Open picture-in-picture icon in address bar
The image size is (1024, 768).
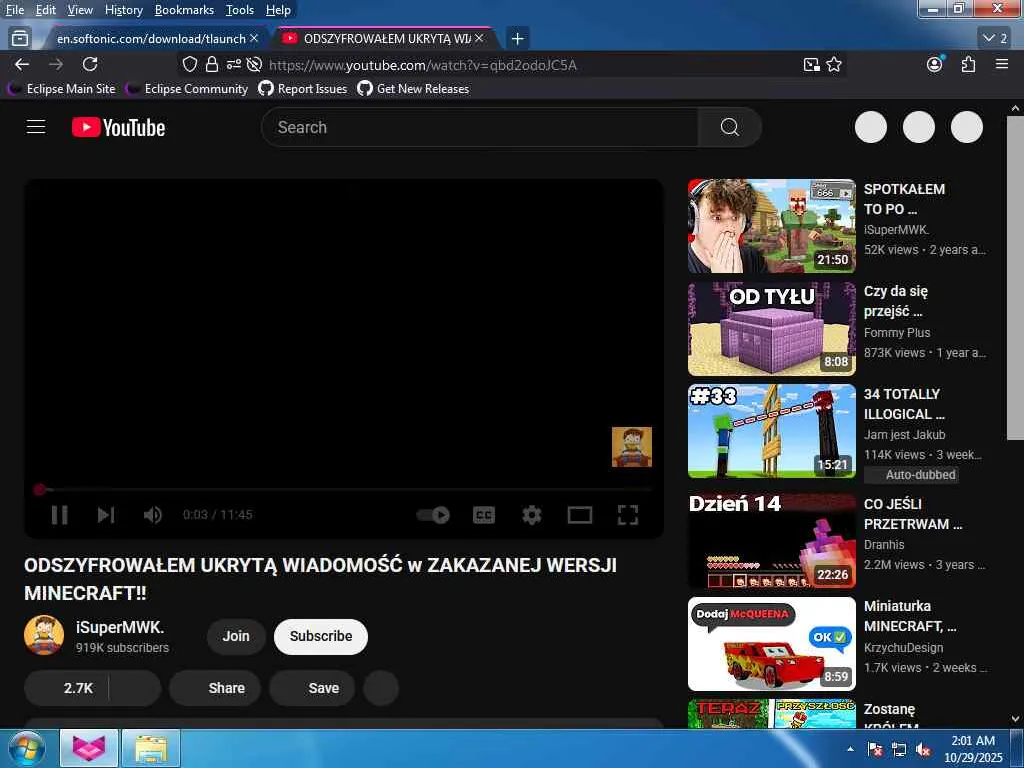pyautogui.click(x=811, y=64)
